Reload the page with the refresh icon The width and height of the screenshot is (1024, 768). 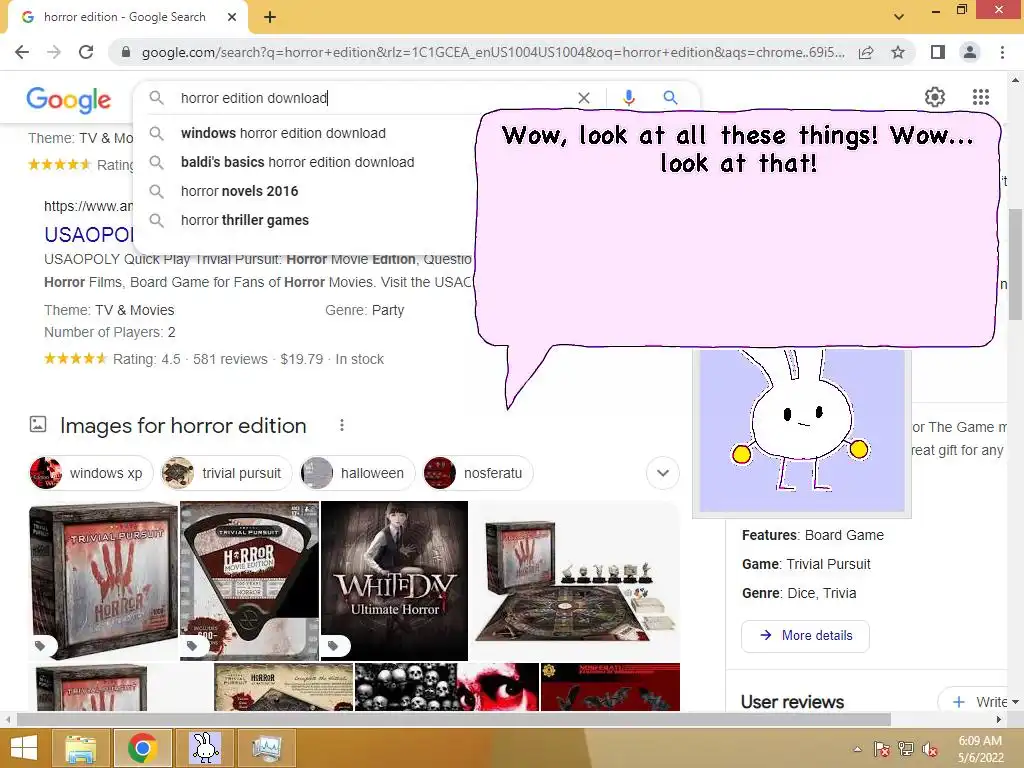pyautogui.click(x=86, y=52)
